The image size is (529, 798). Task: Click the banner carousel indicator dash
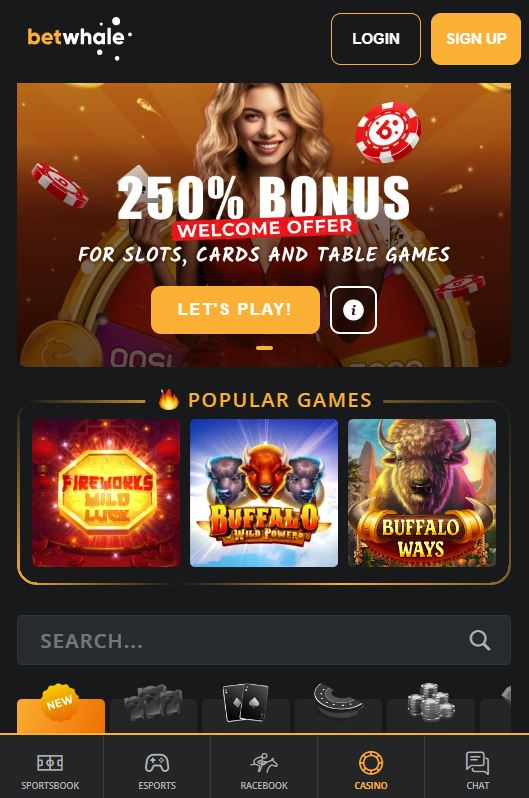[x=264, y=348]
